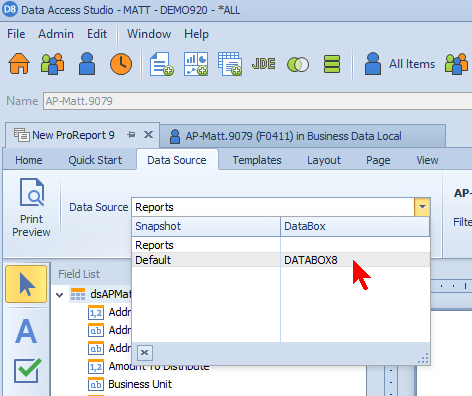Click the DATABOX8 cell

355,260
